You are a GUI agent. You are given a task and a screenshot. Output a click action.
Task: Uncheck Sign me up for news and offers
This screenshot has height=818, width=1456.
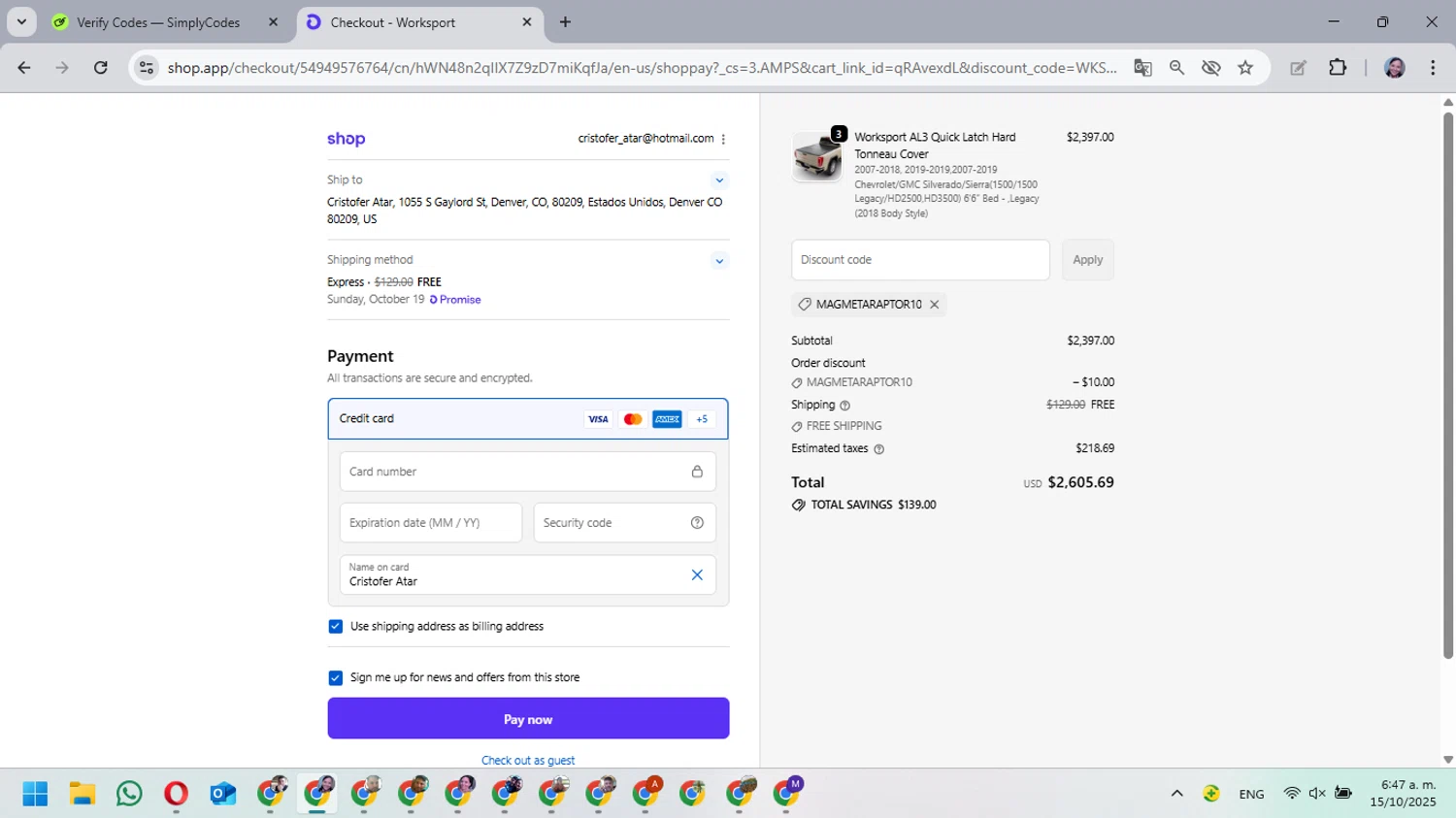336,678
